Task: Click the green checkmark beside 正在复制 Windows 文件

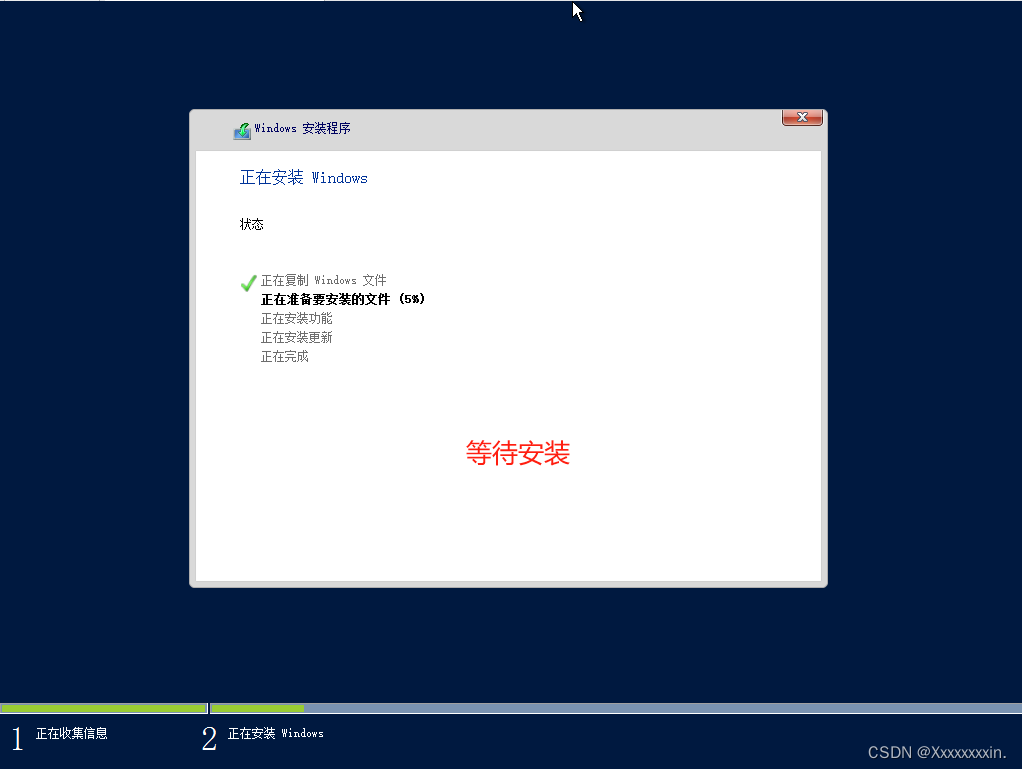Action: pyautogui.click(x=248, y=283)
